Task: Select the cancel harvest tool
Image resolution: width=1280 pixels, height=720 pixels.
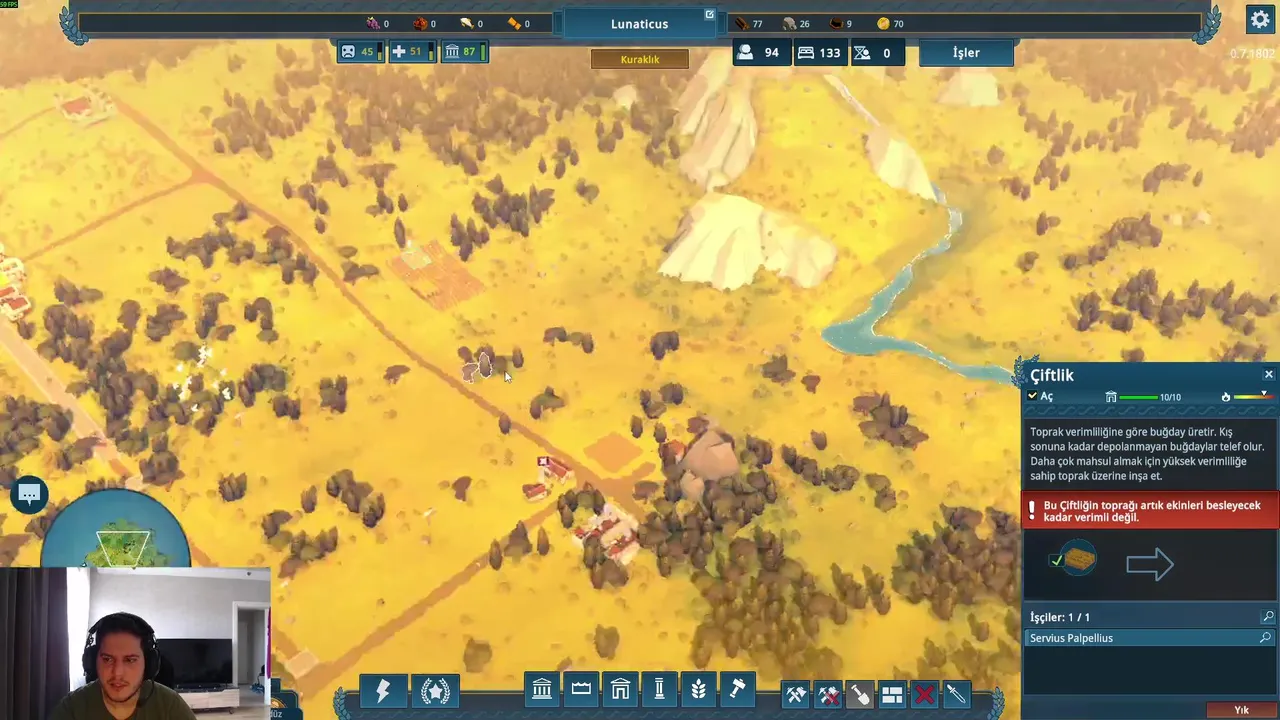Action: coord(828,694)
